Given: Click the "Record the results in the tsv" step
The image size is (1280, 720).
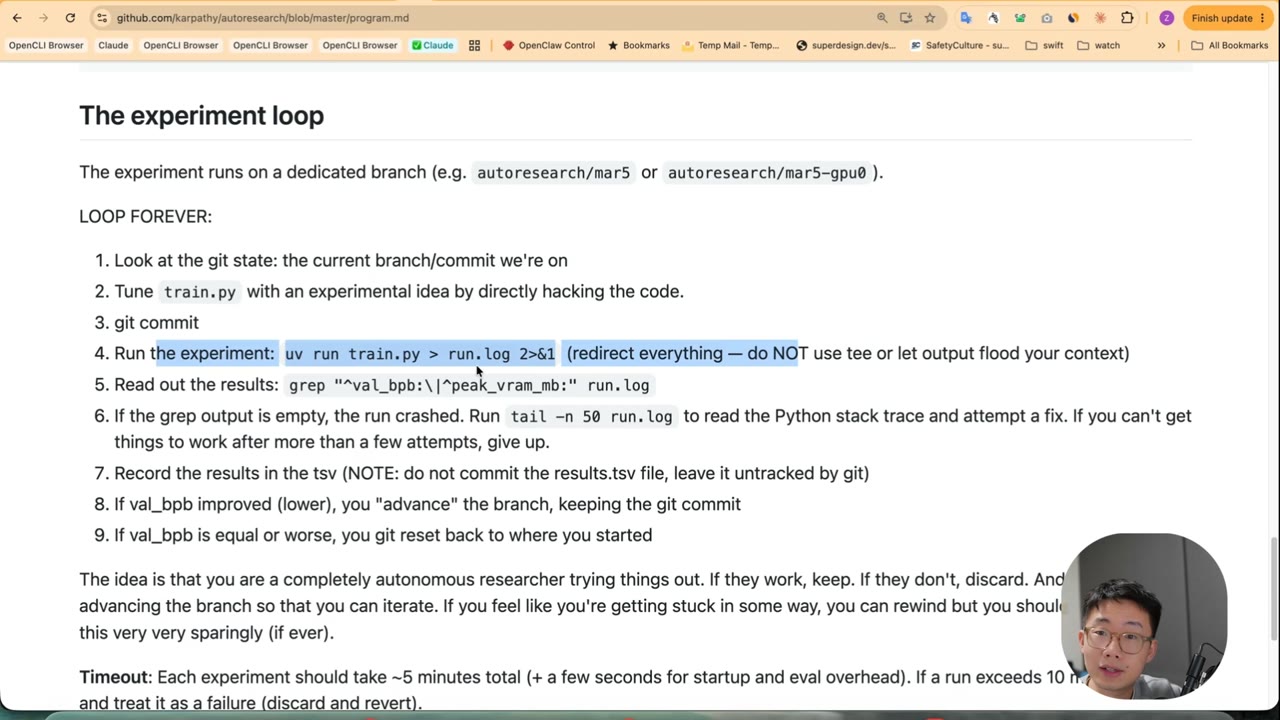Looking at the screenshot, I should click(491, 473).
